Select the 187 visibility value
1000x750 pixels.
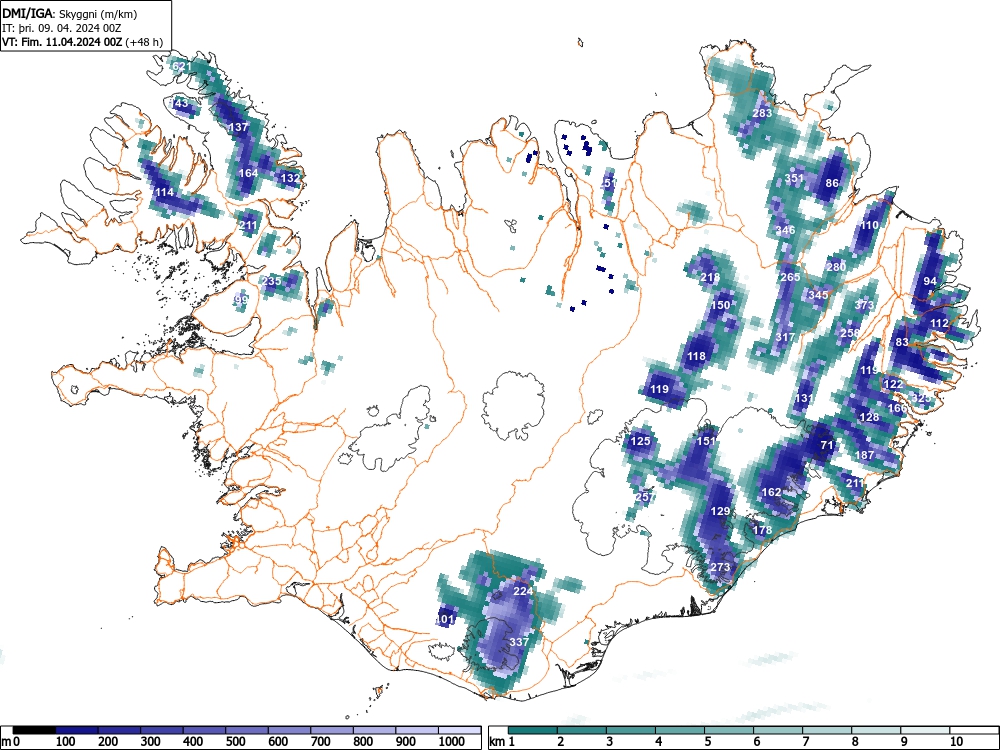[865, 455]
